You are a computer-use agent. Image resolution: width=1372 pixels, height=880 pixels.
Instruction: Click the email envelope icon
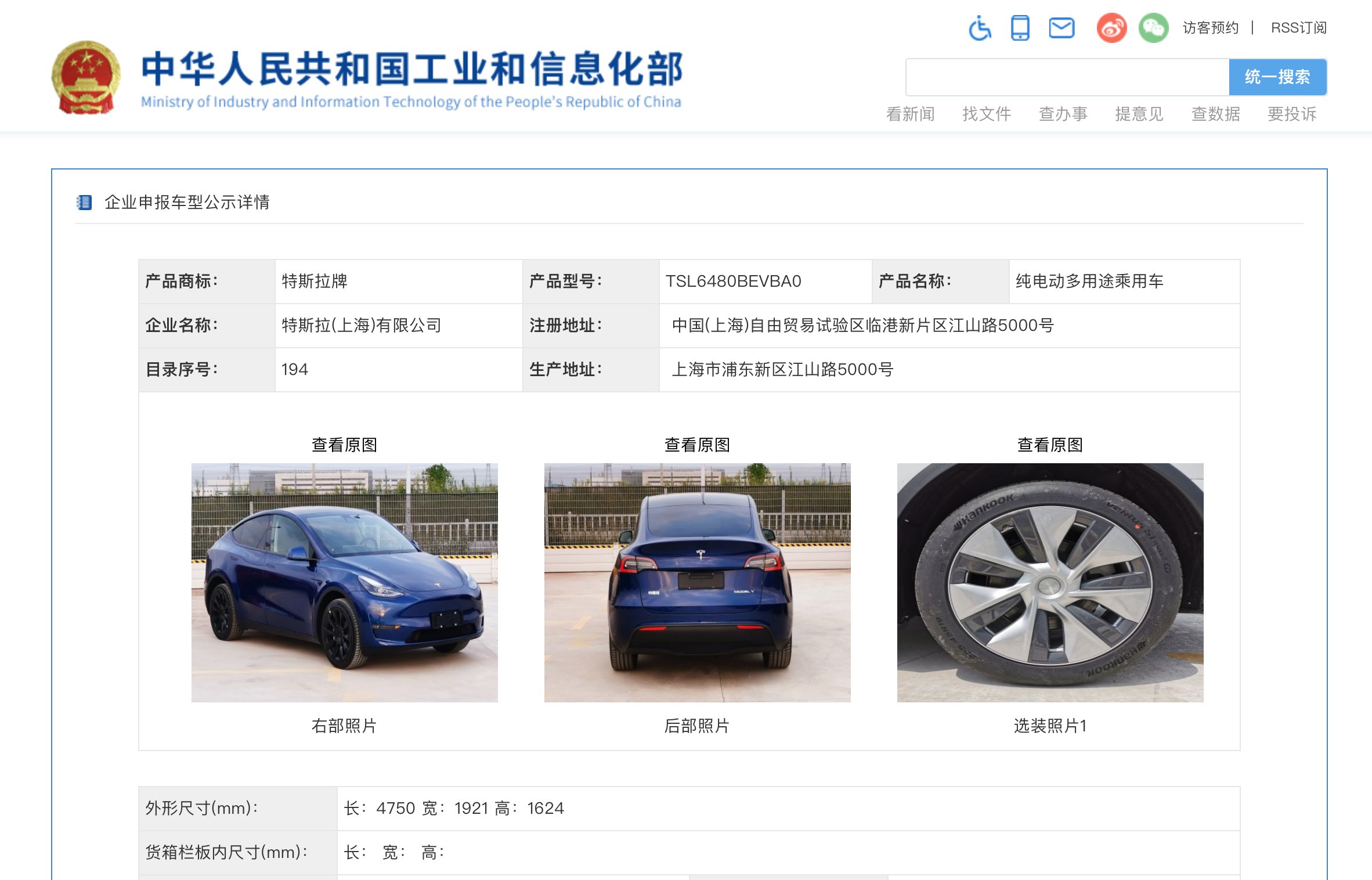pos(1062,27)
